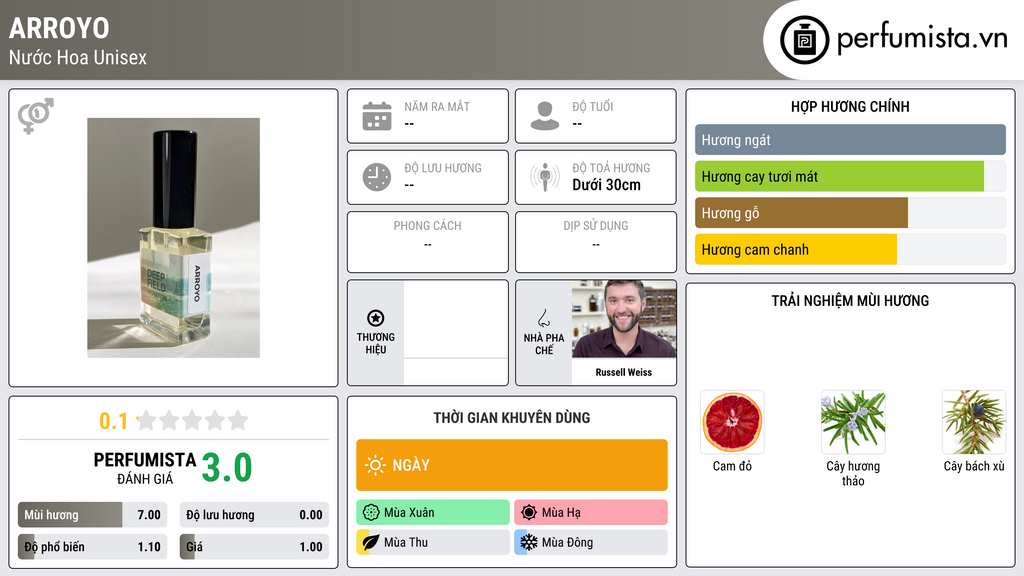1024x576 pixels.
Task: Click the leaf icon for Mùa Thu
Action: click(x=371, y=542)
